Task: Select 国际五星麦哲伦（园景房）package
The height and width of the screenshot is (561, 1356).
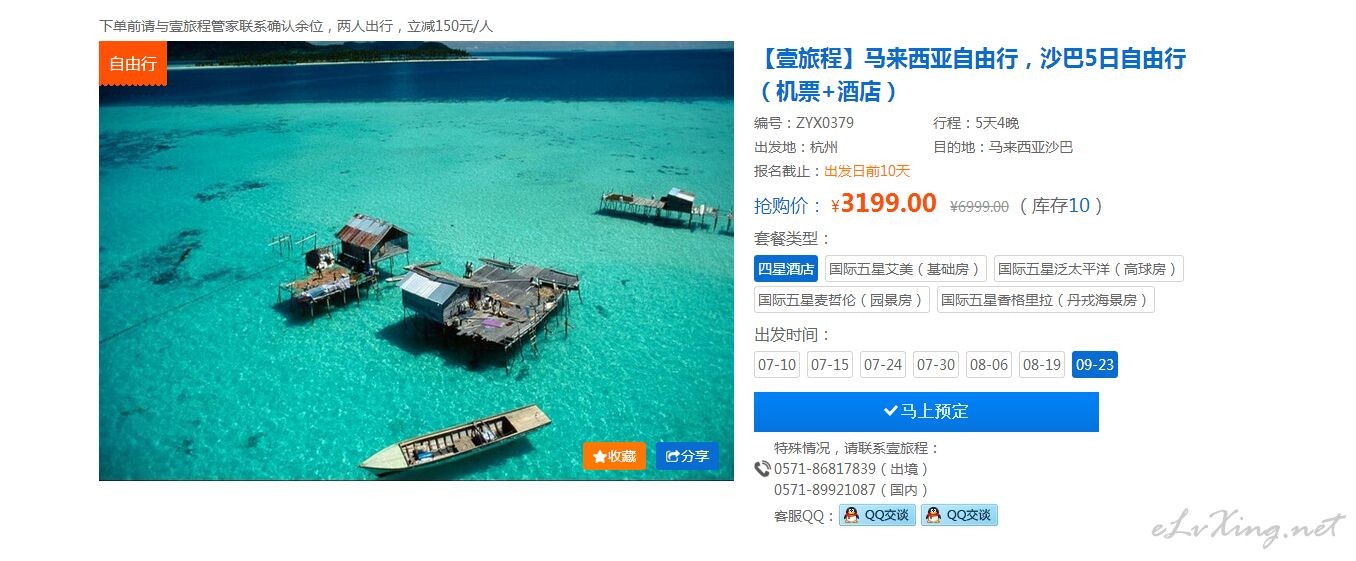Action: tap(842, 300)
